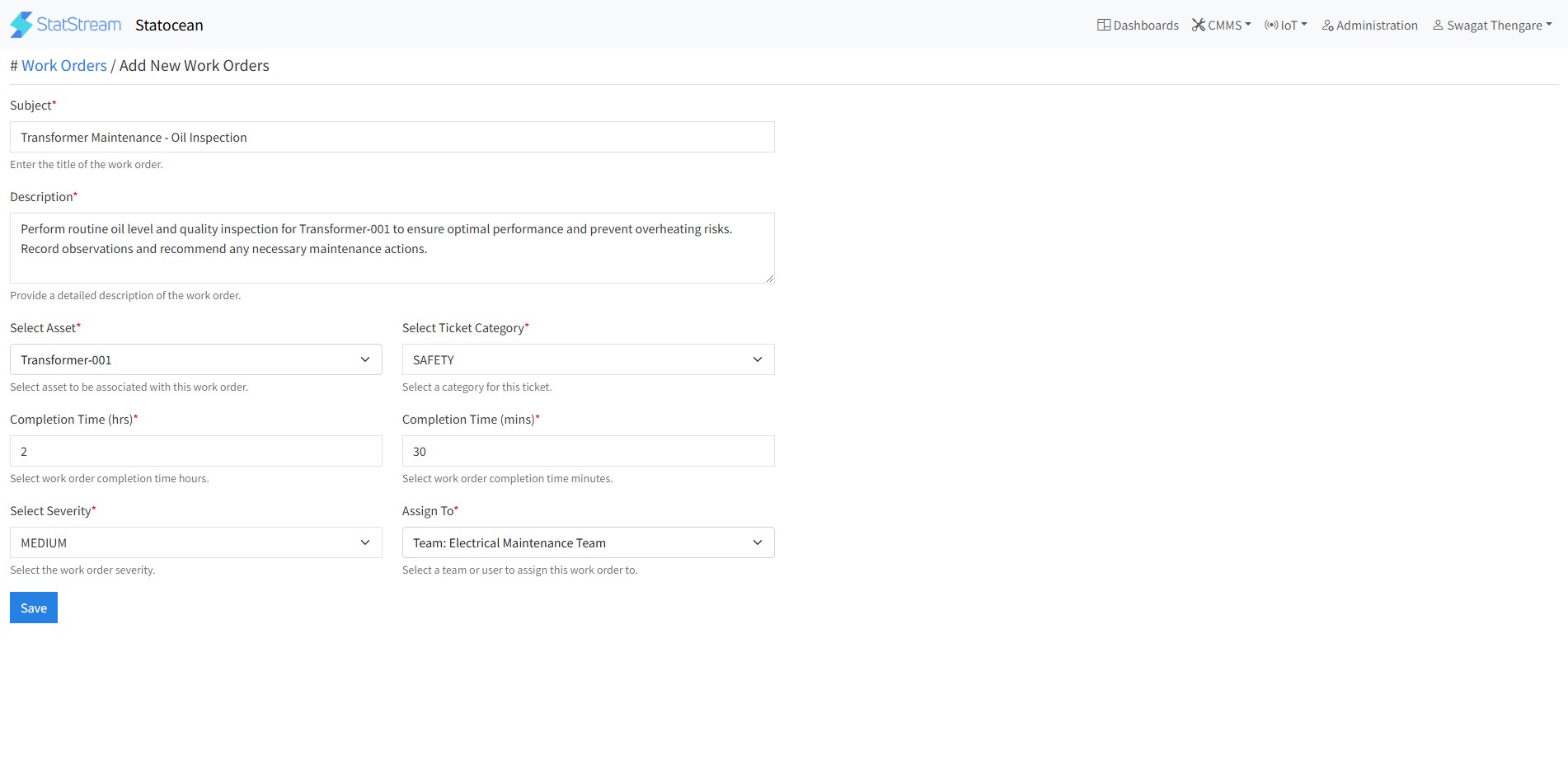Open the Assign To dropdown
This screenshot has height=779, width=1568.
588,542
